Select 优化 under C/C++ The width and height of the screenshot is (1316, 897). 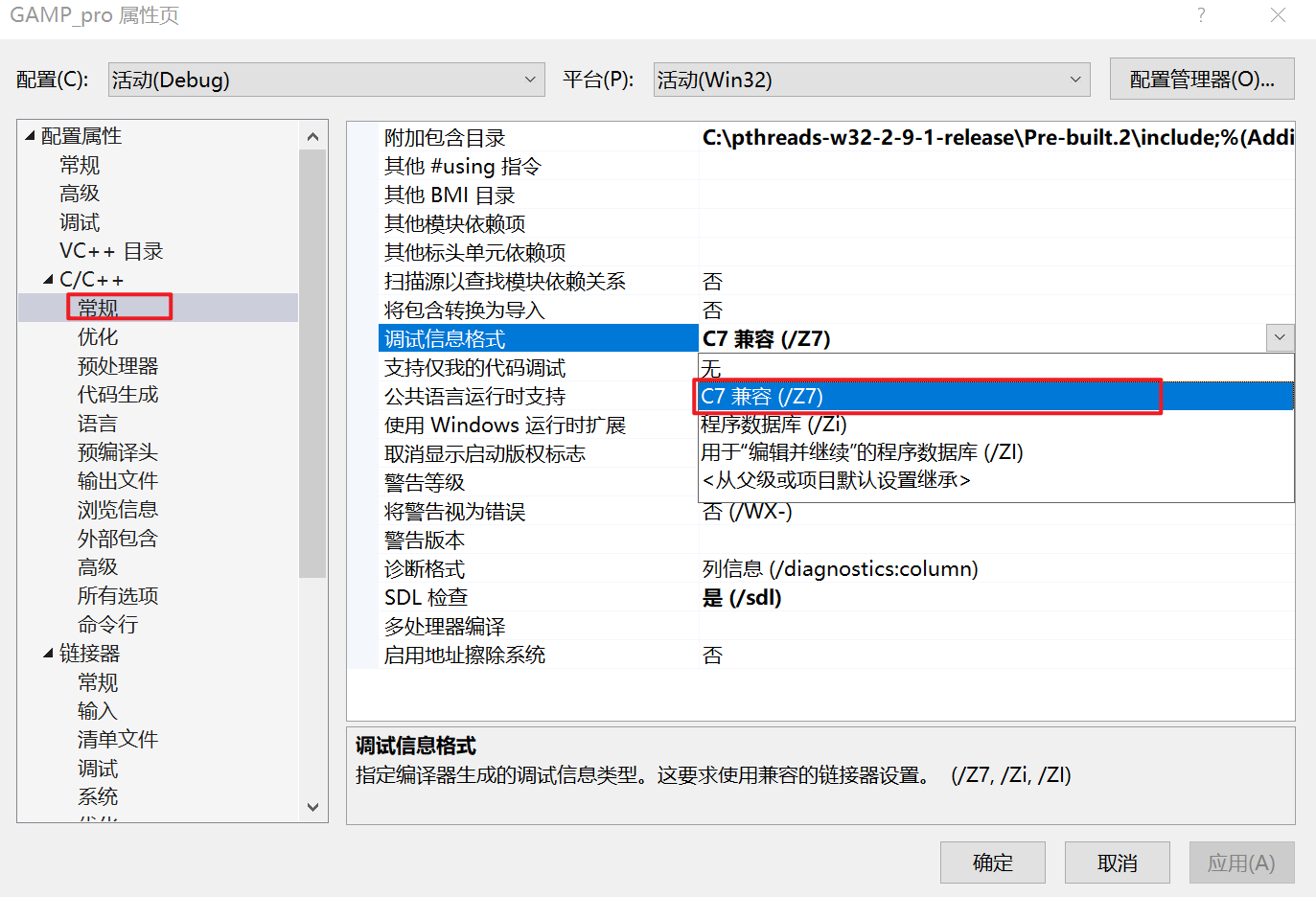[x=97, y=336]
